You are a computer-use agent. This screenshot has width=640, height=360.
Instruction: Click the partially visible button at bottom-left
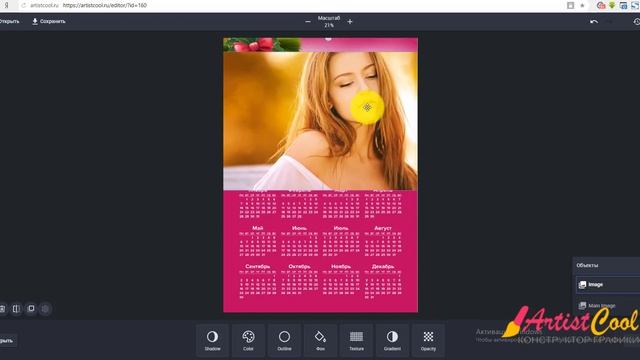point(8,340)
